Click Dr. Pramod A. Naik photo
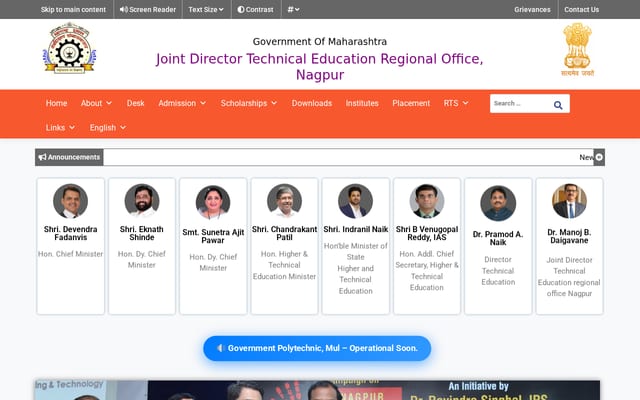 498,203
